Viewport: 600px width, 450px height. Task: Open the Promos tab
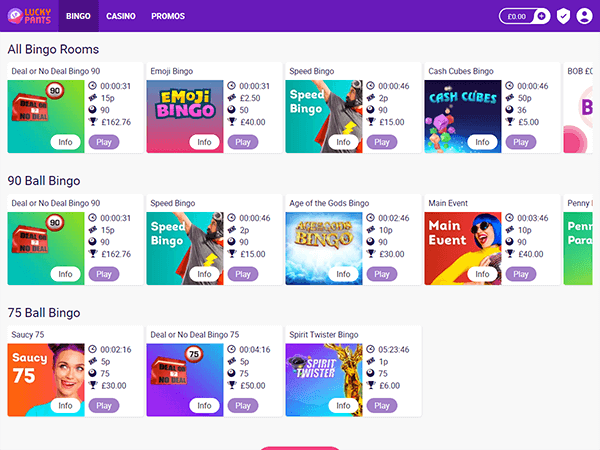[168, 16]
